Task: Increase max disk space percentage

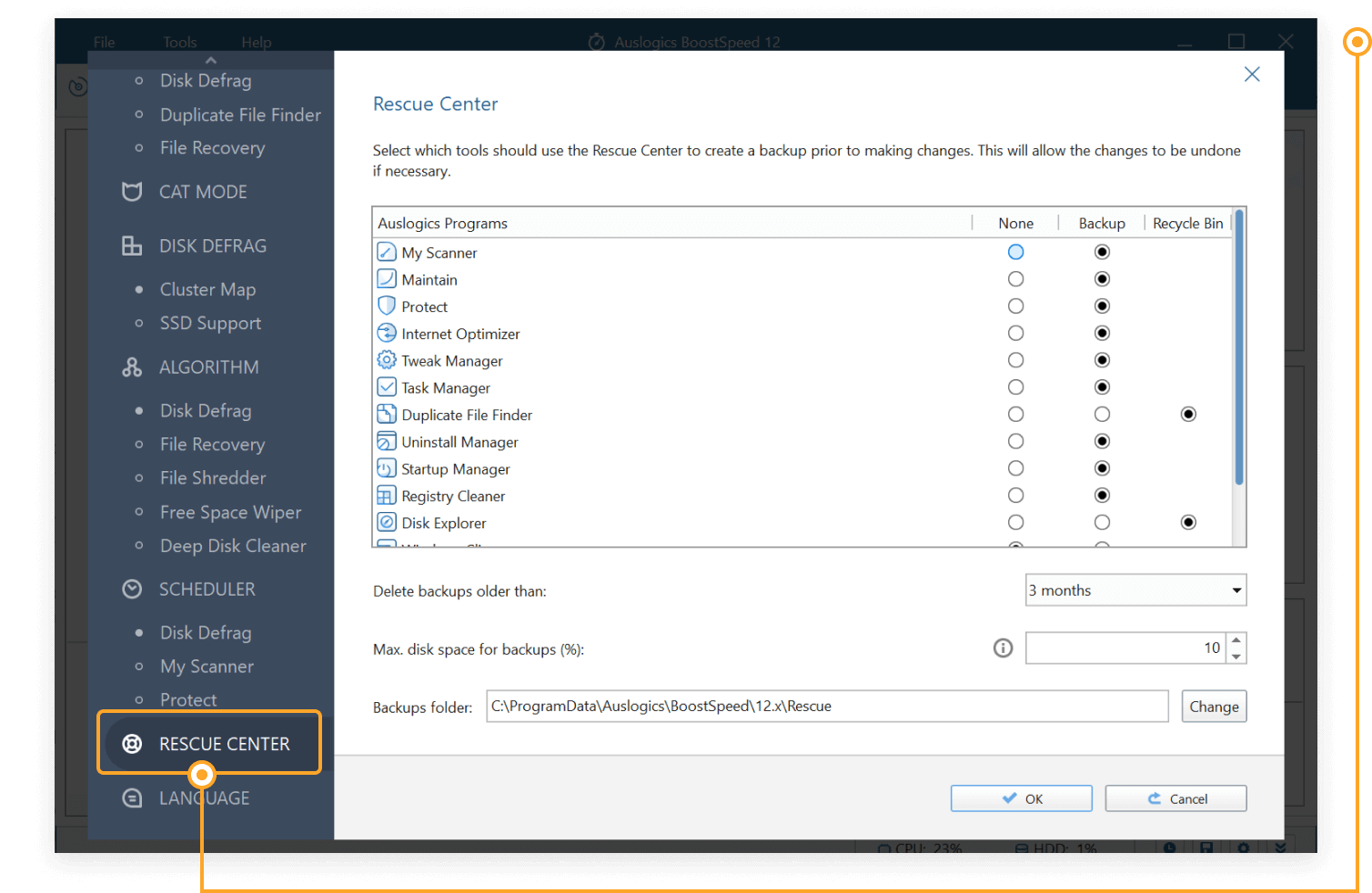Action: pyautogui.click(x=1236, y=640)
